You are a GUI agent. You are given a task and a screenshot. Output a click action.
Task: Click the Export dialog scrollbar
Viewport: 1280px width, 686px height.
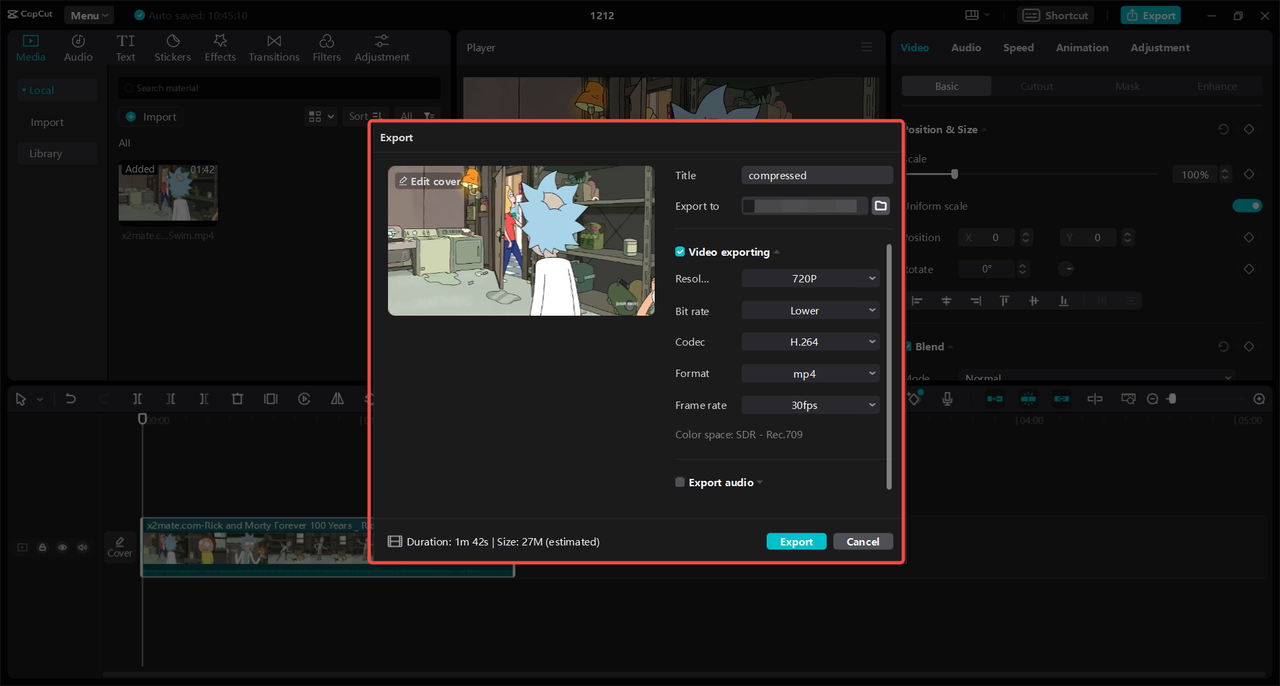tap(888, 366)
